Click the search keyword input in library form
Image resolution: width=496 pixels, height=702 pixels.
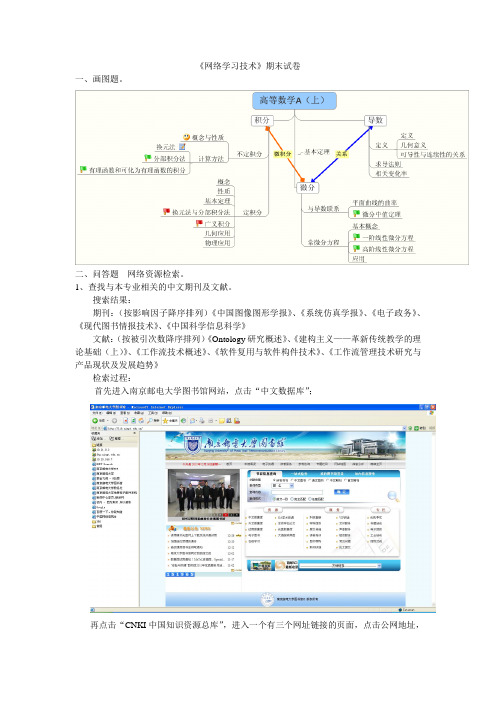(297, 492)
